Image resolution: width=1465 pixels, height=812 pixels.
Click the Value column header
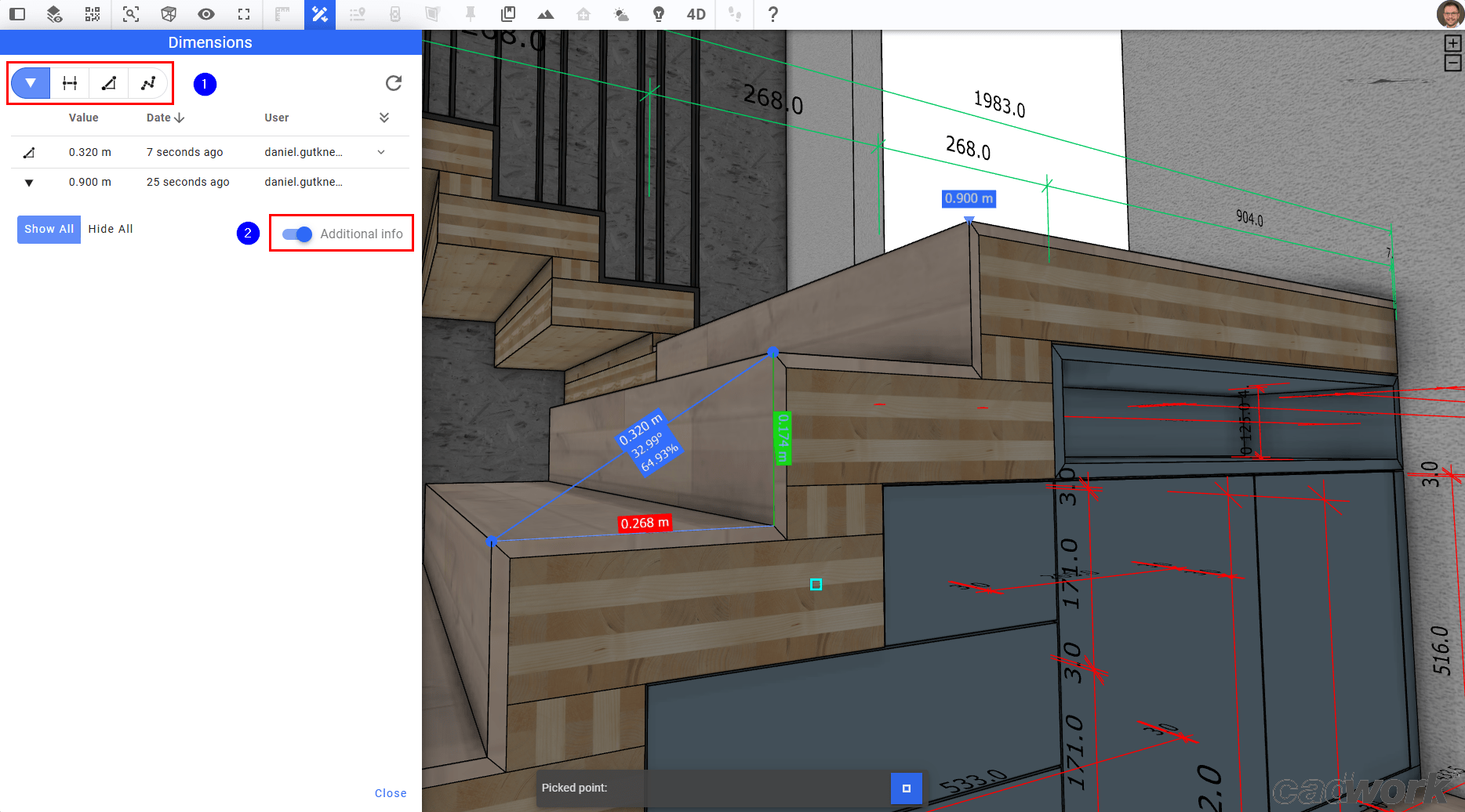click(x=83, y=118)
